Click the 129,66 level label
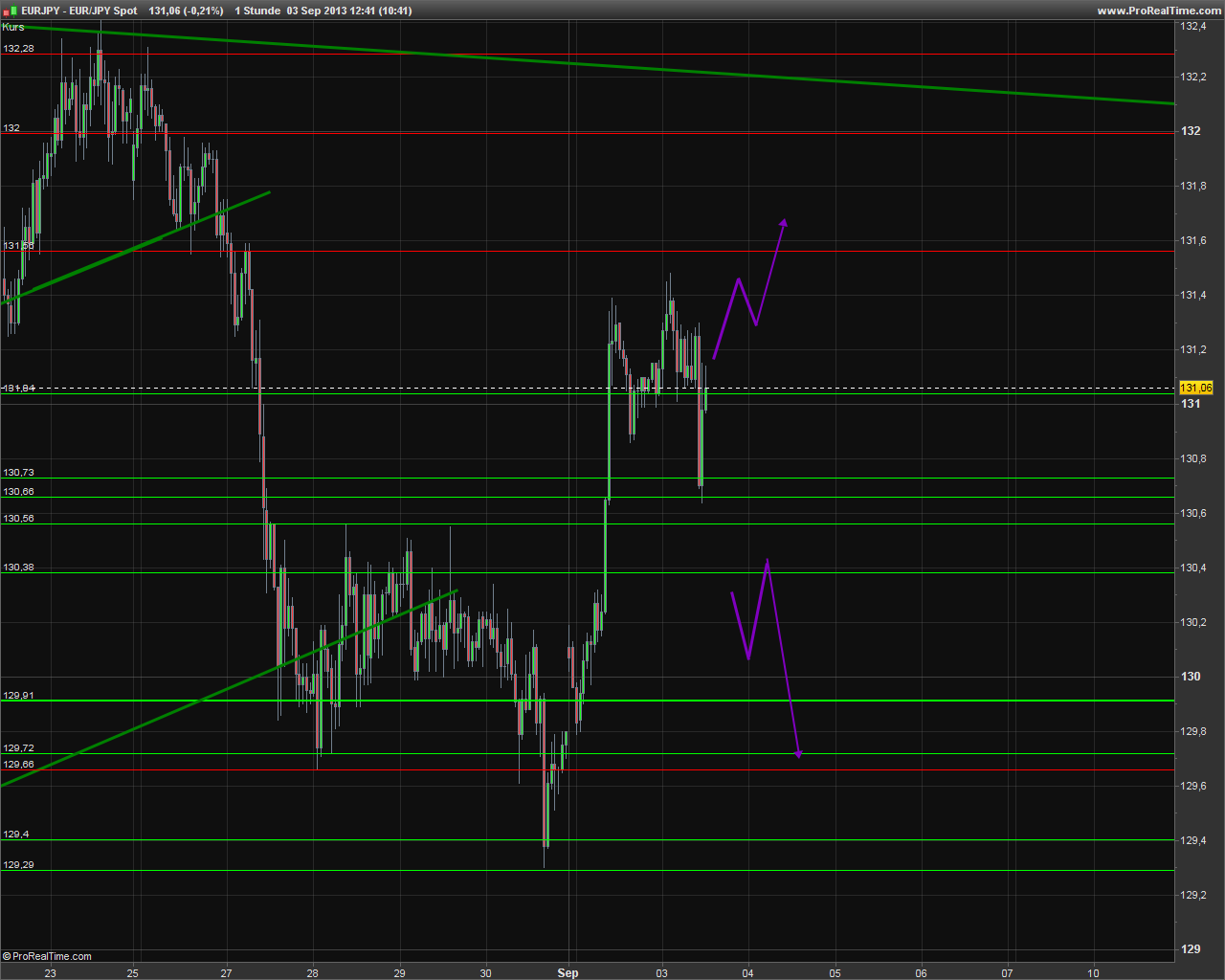1225x980 pixels. click(x=18, y=765)
